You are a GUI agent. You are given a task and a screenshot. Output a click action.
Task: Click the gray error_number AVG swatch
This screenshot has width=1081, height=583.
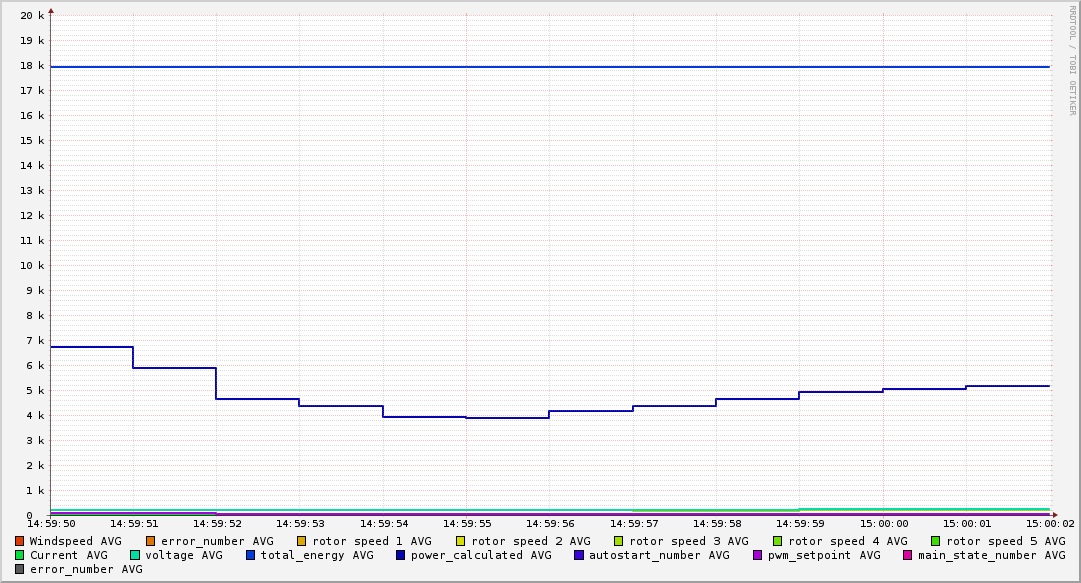[19, 569]
